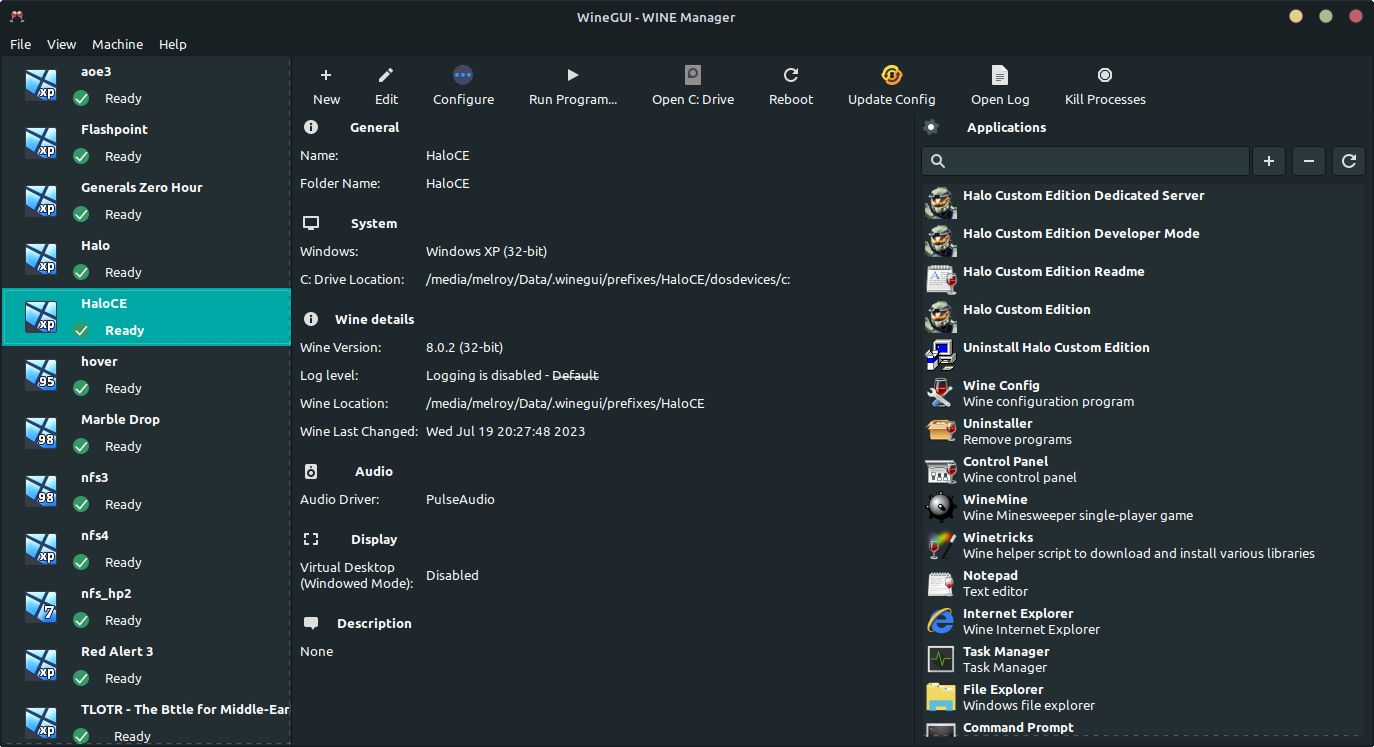
Task: Click the Wine Last Changed date value
Action: [505, 431]
